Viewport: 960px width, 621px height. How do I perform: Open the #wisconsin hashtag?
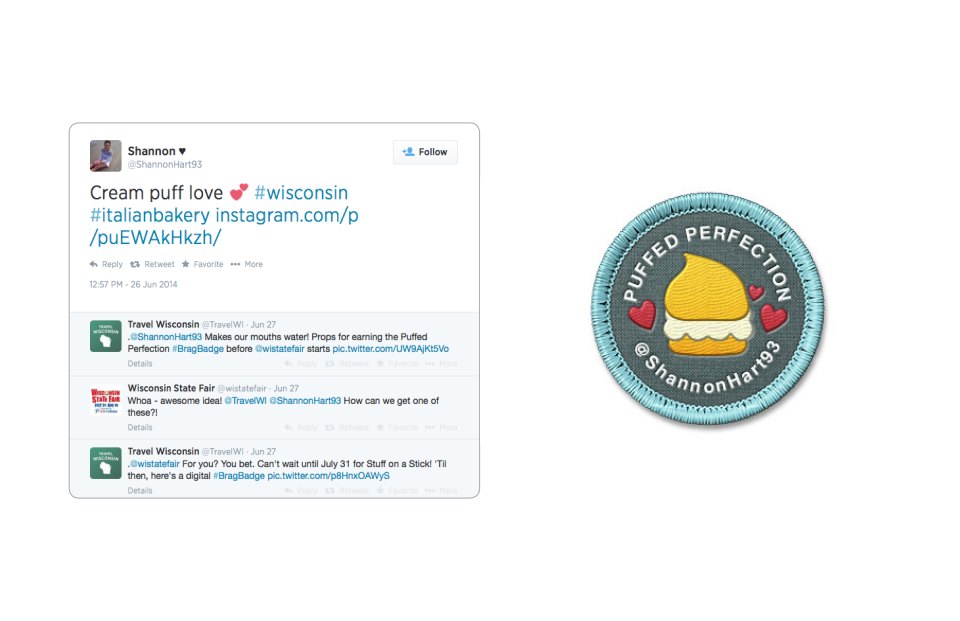(301, 193)
